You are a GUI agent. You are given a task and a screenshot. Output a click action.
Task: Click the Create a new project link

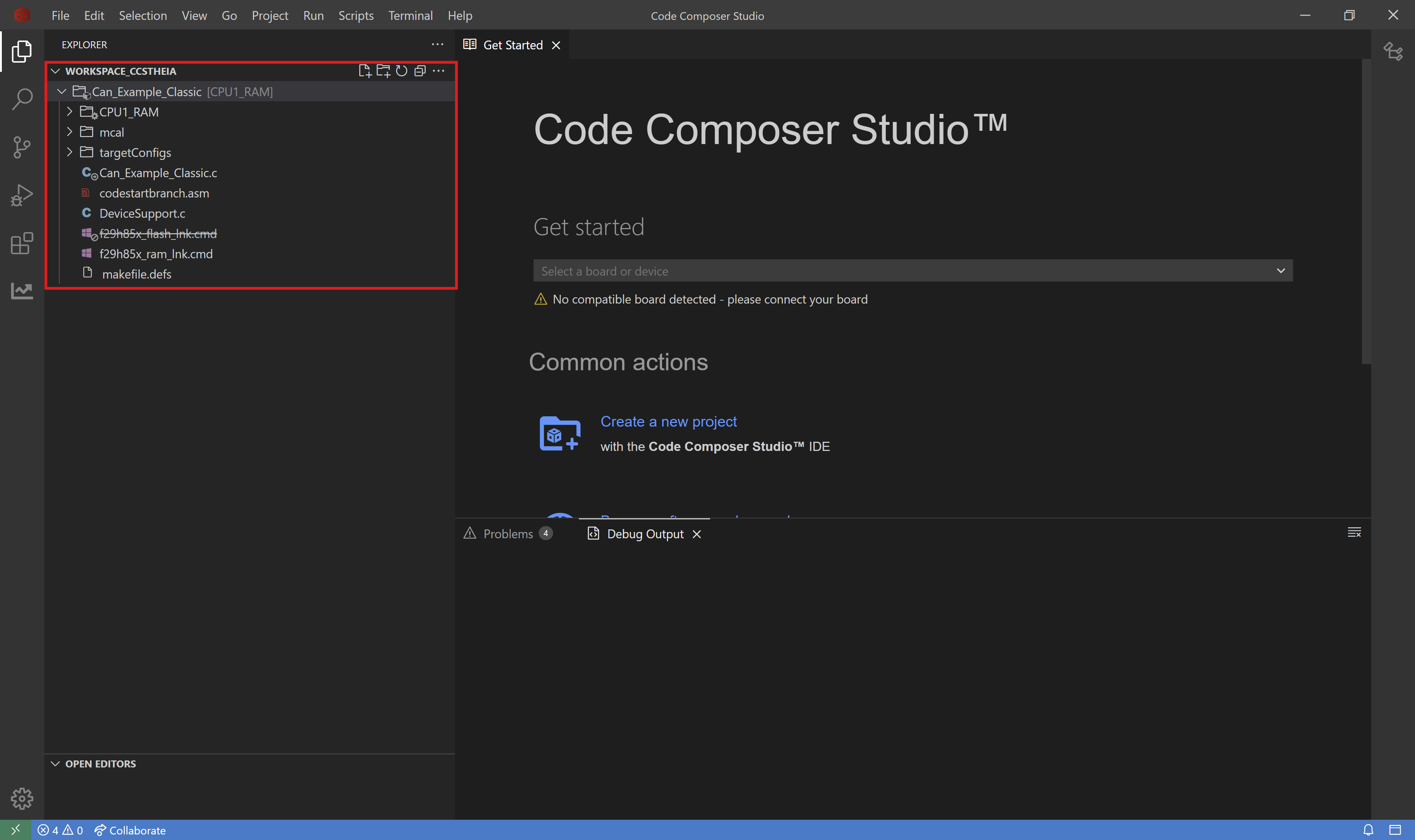click(668, 422)
